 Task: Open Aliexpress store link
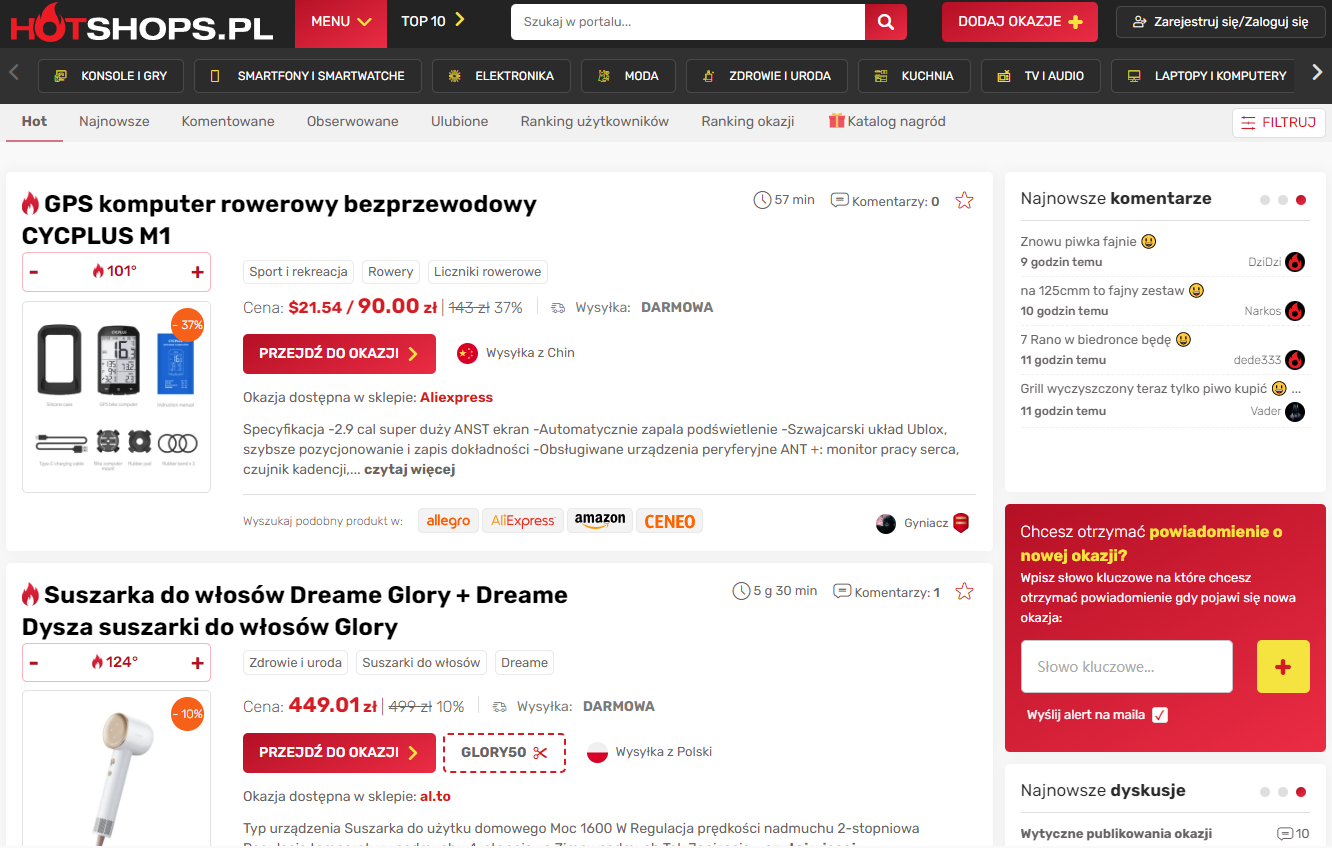pos(456,397)
